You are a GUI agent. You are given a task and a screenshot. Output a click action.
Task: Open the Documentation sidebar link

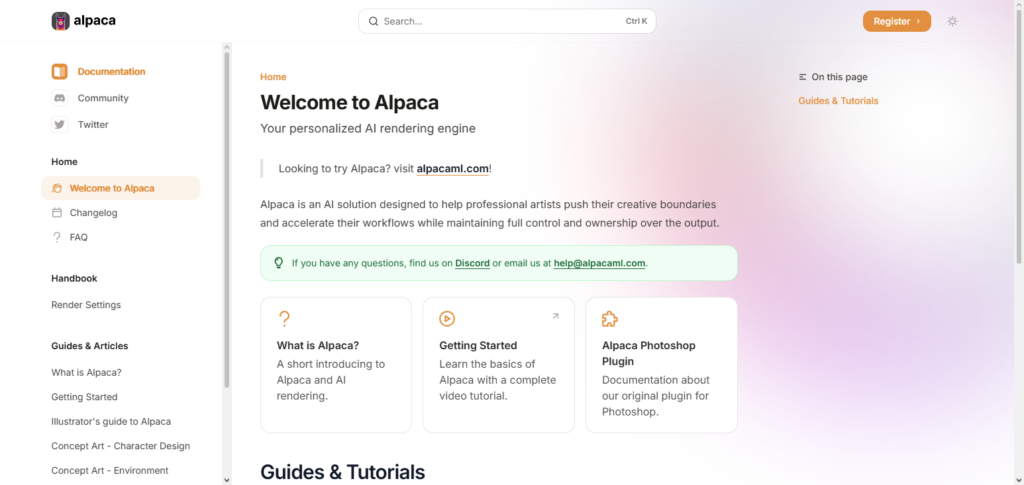[111, 71]
